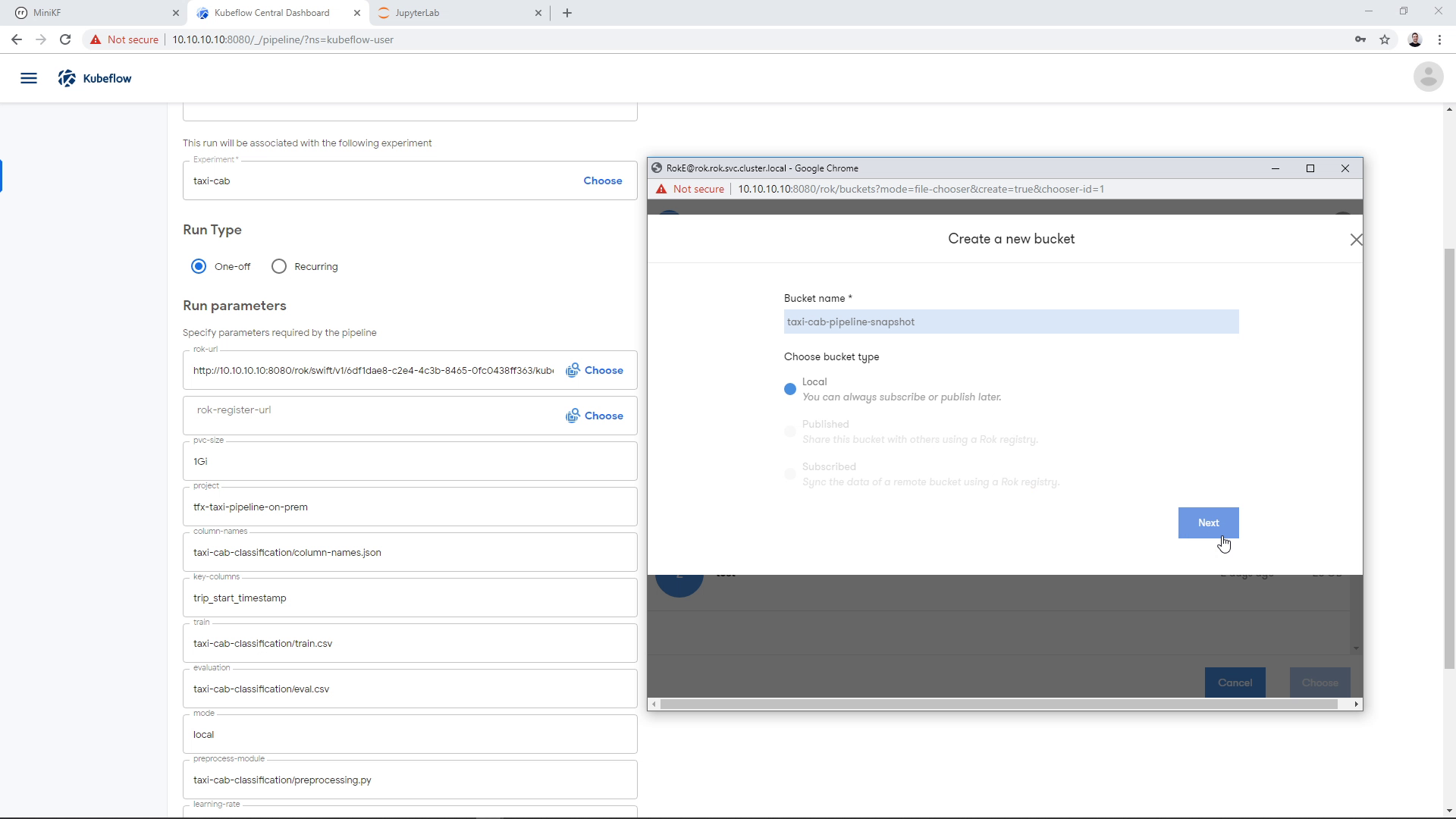1456x819 pixels.
Task: Click the Rok window horizontal scrollbar
Action: point(999,704)
